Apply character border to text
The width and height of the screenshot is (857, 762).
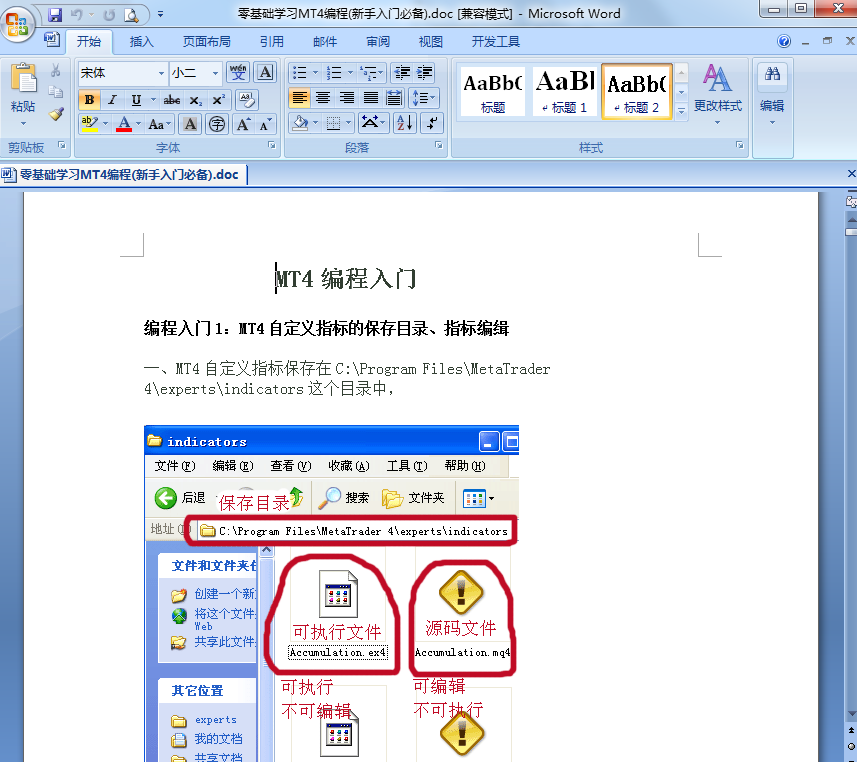coord(265,72)
